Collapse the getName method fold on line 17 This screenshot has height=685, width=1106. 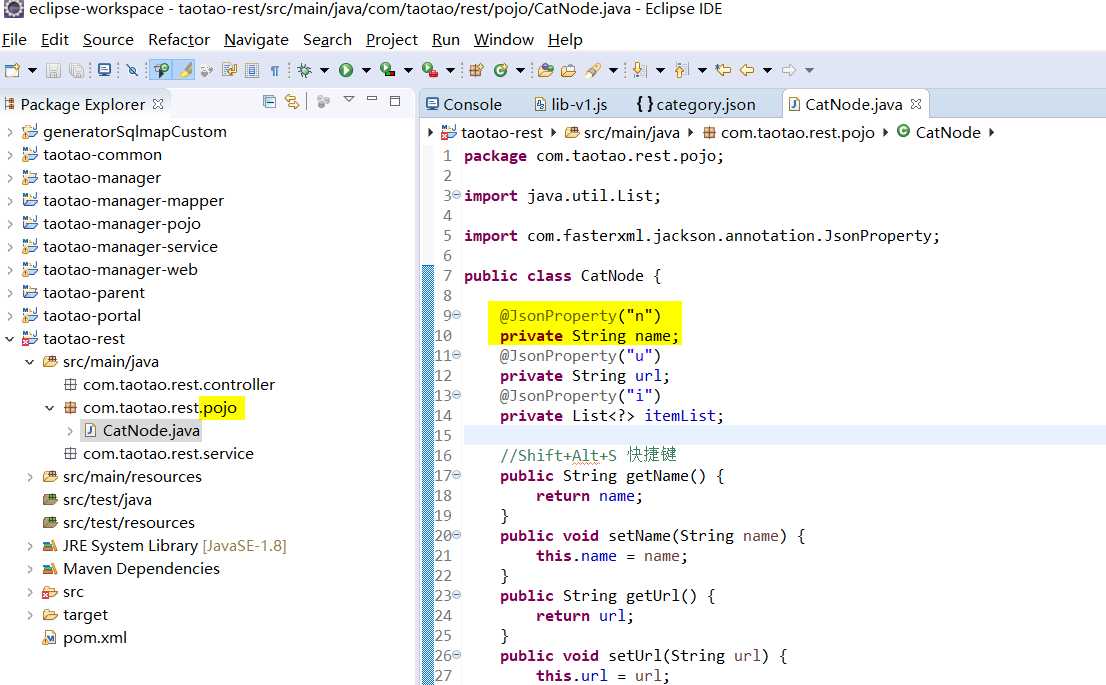click(456, 475)
